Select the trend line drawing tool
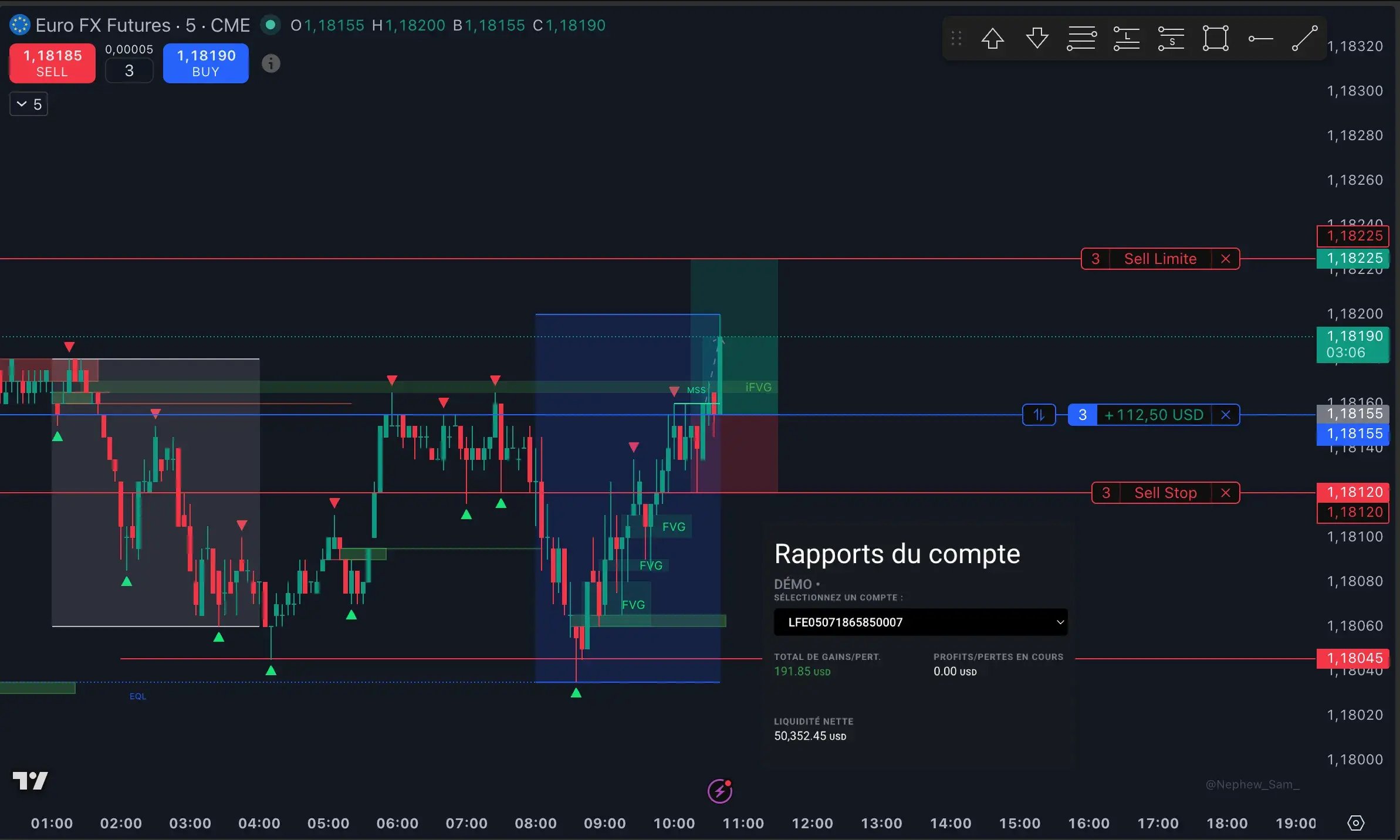The width and height of the screenshot is (1400, 840). (x=1304, y=38)
